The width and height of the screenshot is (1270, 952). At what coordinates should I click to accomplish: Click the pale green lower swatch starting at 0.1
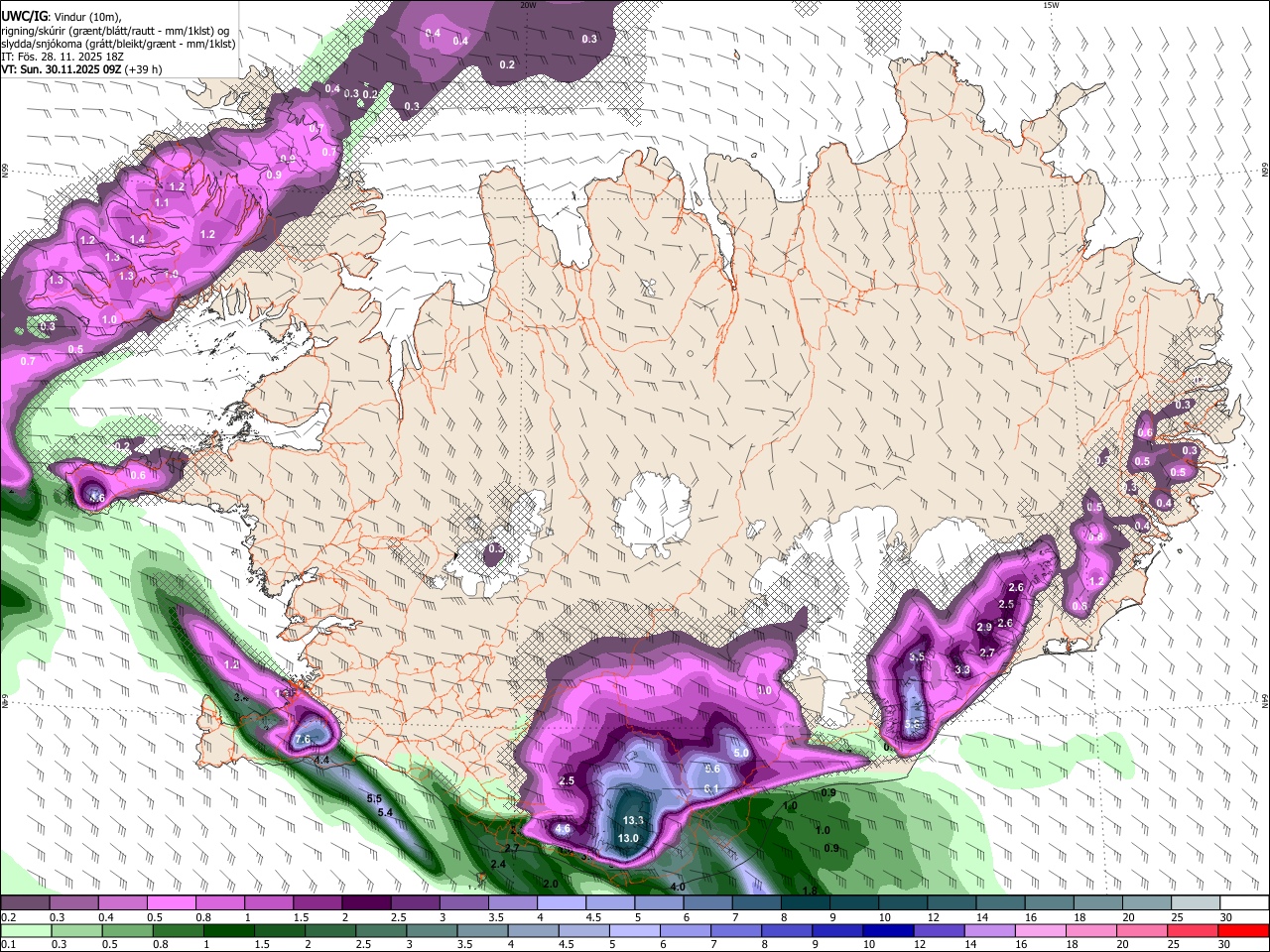(x=25, y=930)
